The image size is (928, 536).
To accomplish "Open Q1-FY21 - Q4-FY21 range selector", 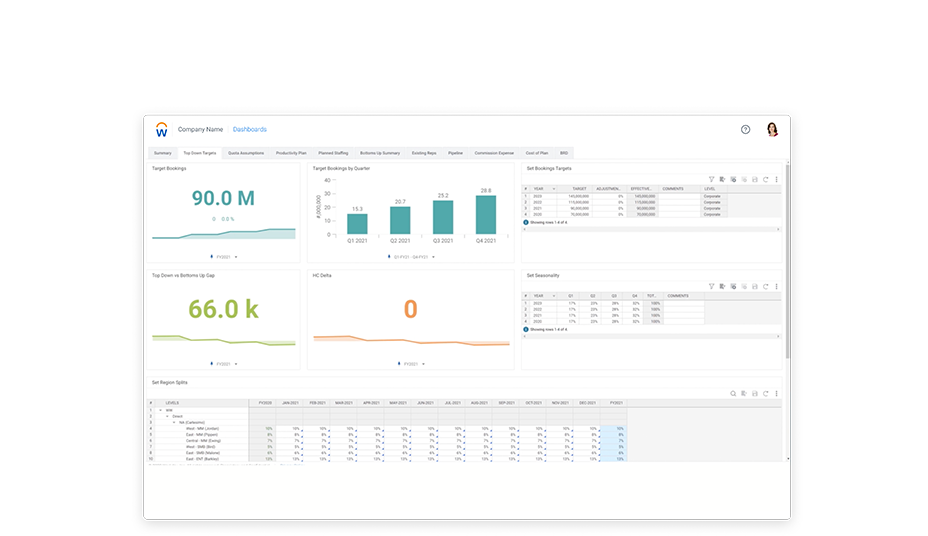I will click(411, 257).
